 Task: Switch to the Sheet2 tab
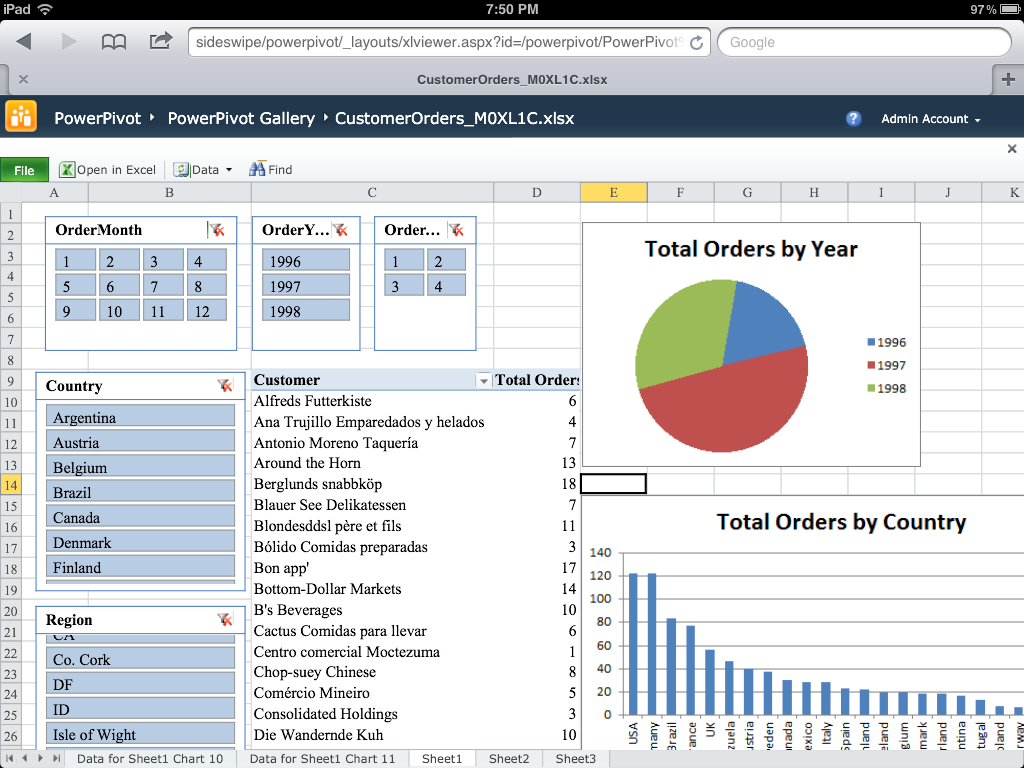pyautogui.click(x=509, y=759)
